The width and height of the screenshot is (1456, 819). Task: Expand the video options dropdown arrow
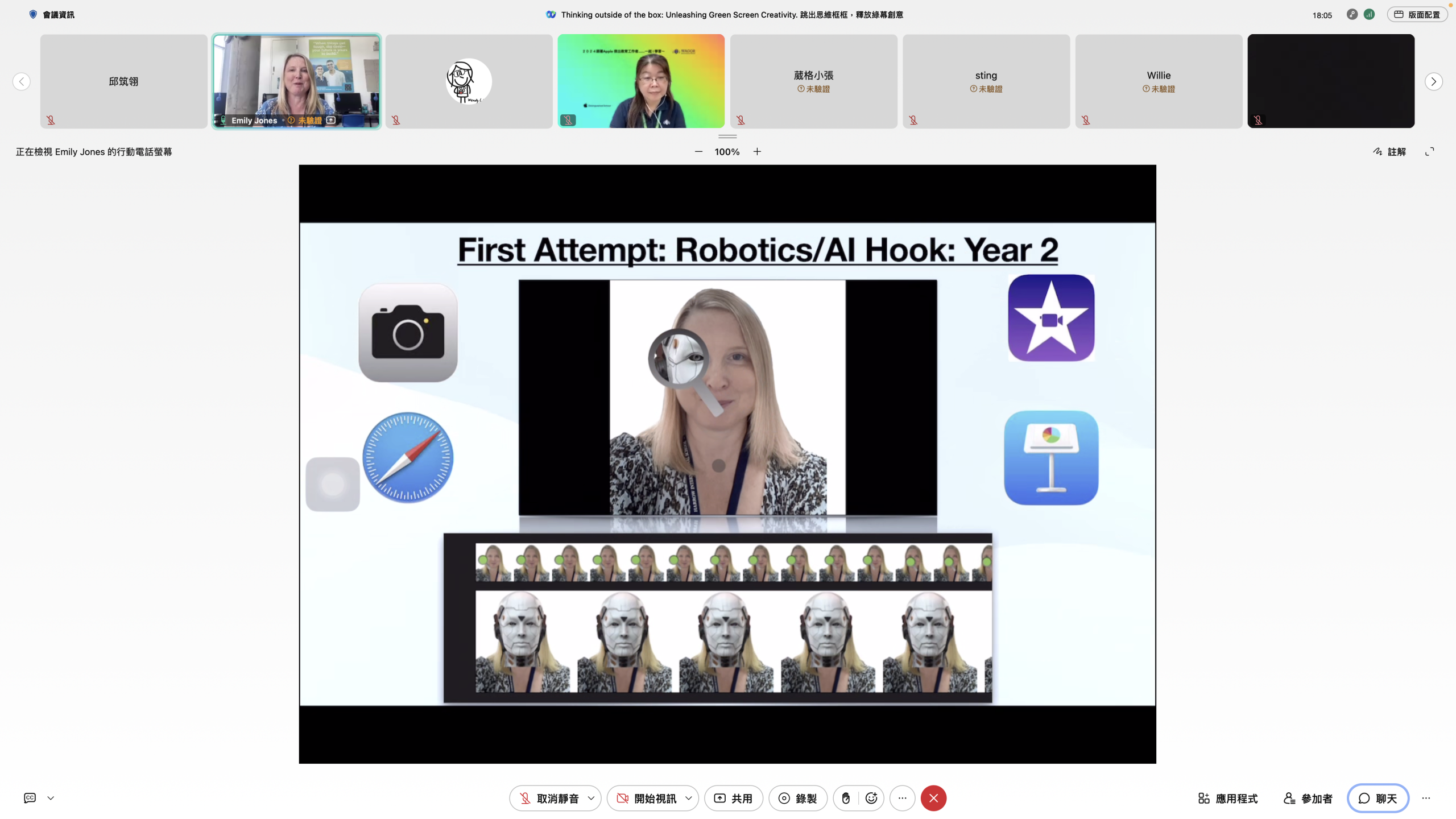689,798
